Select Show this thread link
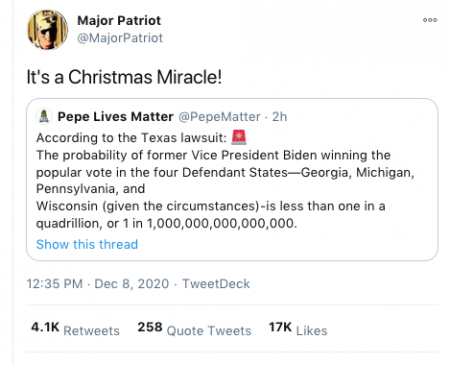Screen dimensions: 450x365 [87, 244]
